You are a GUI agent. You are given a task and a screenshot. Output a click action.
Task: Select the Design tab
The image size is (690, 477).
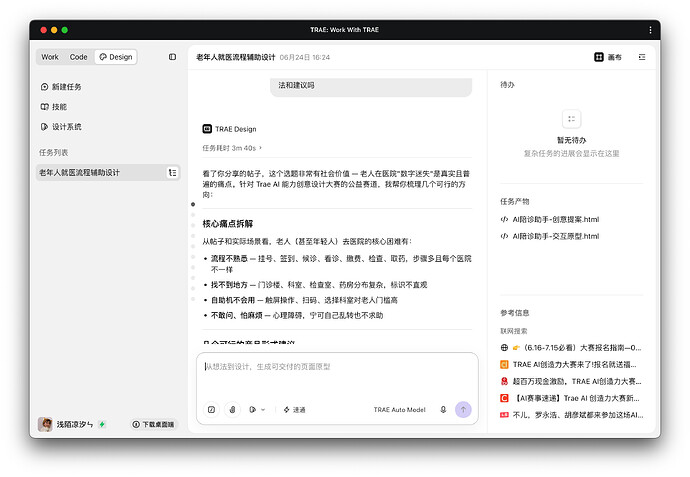[x=116, y=57]
